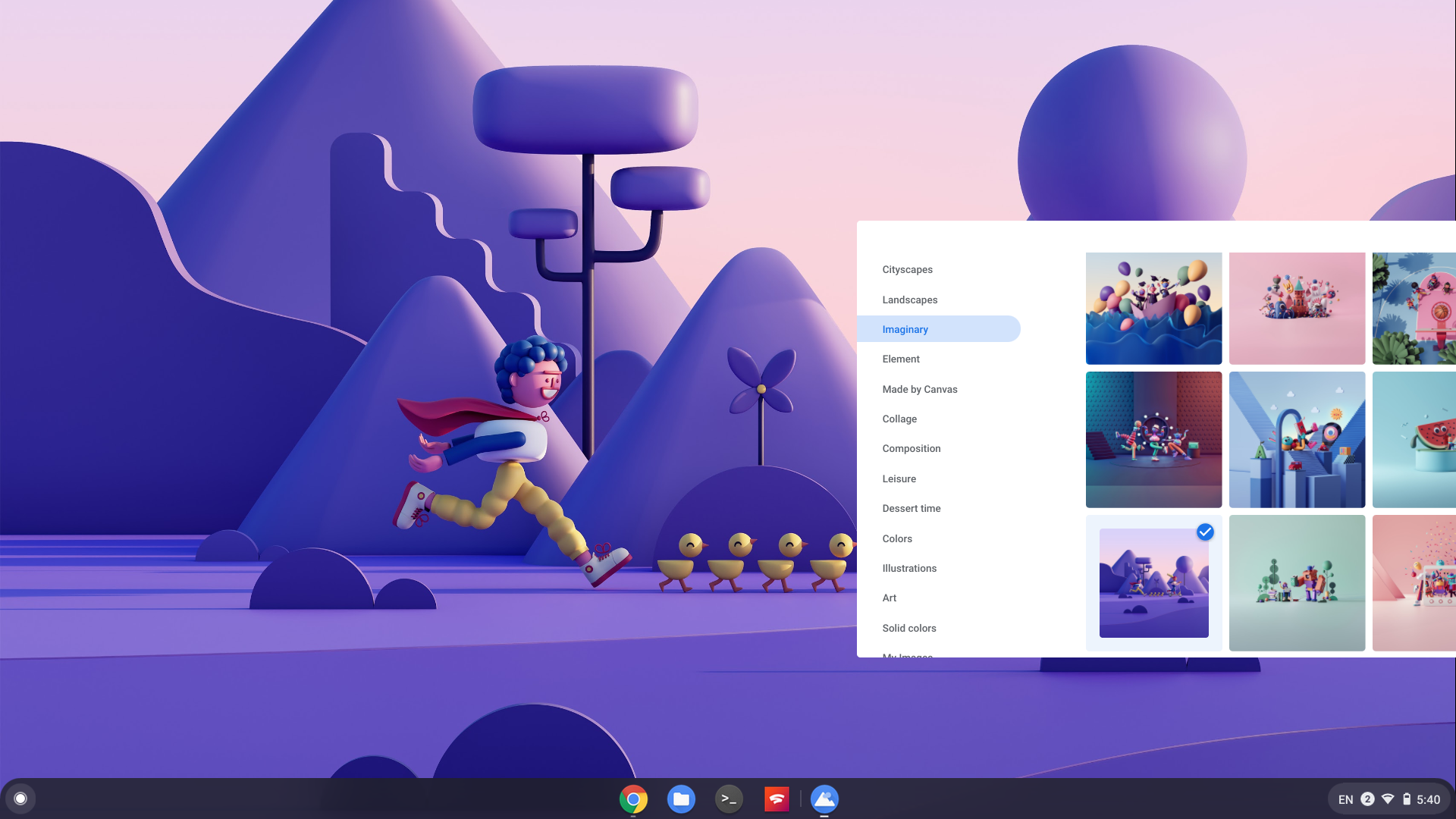Open Terminal from taskbar
The width and height of the screenshot is (1456, 819).
coord(728,799)
